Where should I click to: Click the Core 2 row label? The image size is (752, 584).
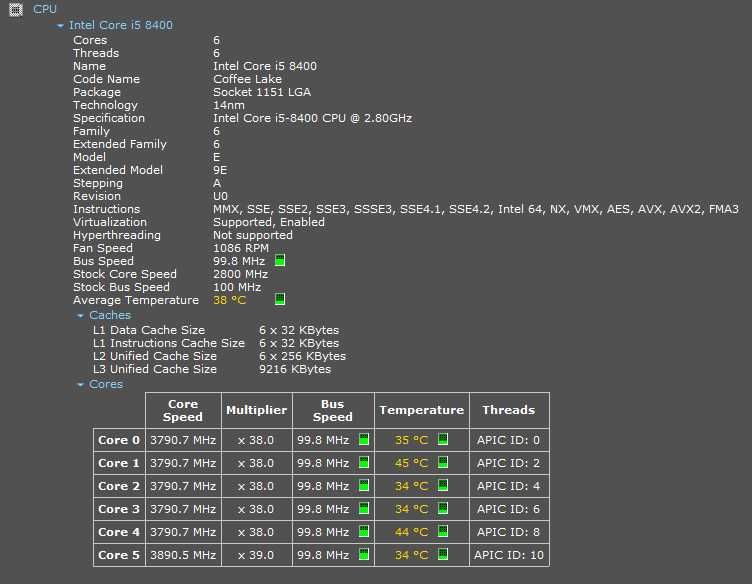point(119,486)
